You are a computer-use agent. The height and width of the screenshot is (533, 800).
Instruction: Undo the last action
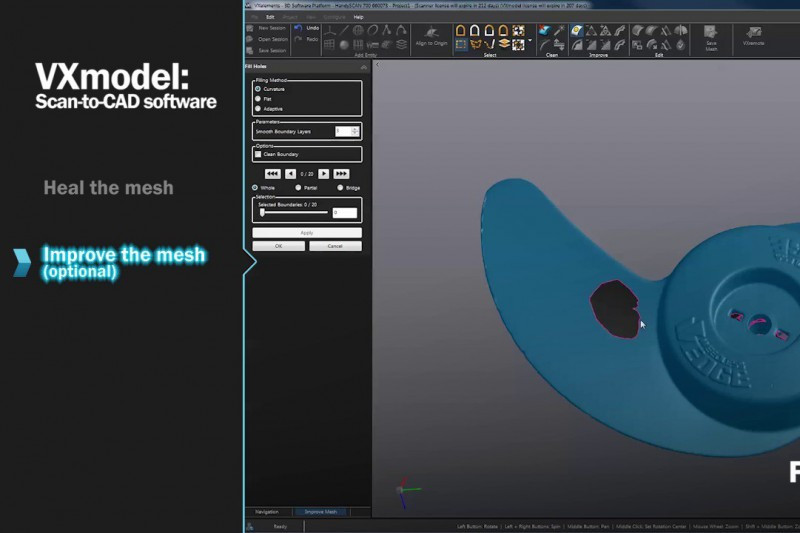point(307,28)
